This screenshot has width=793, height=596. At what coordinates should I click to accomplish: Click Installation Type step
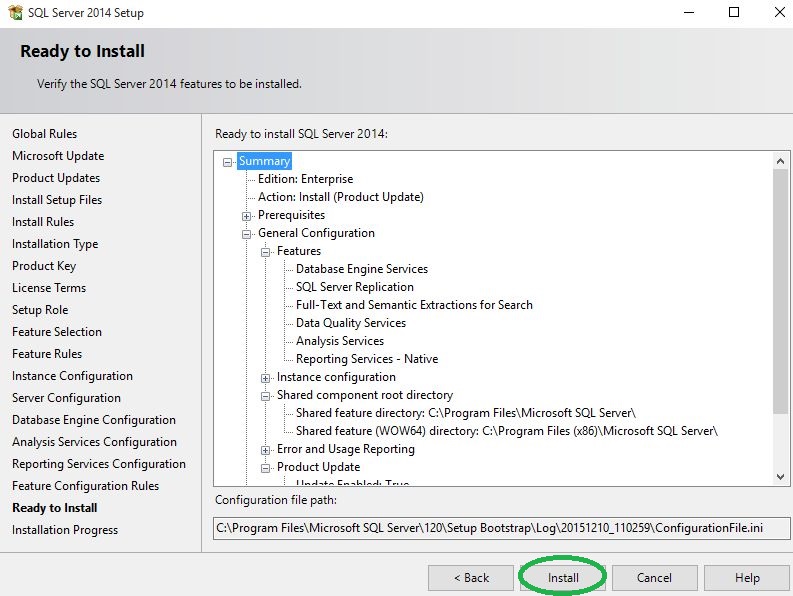click(x=55, y=244)
